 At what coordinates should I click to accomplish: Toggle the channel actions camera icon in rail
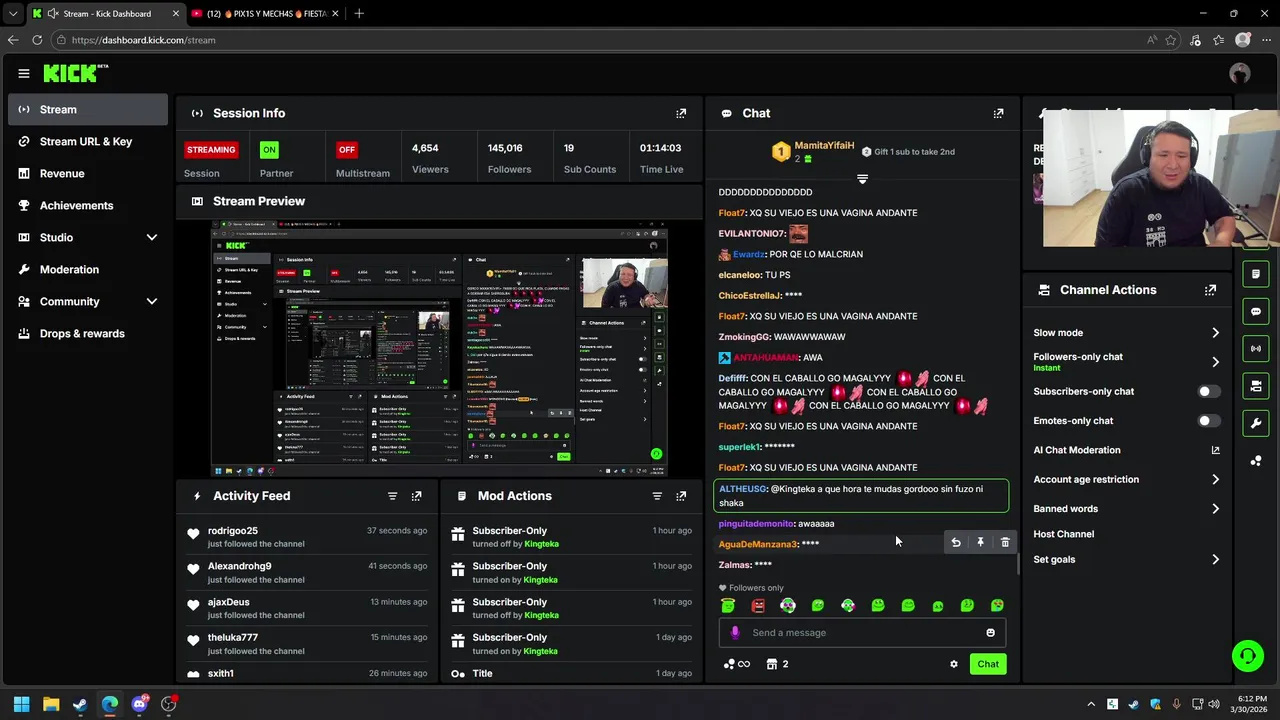(x=1256, y=386)
